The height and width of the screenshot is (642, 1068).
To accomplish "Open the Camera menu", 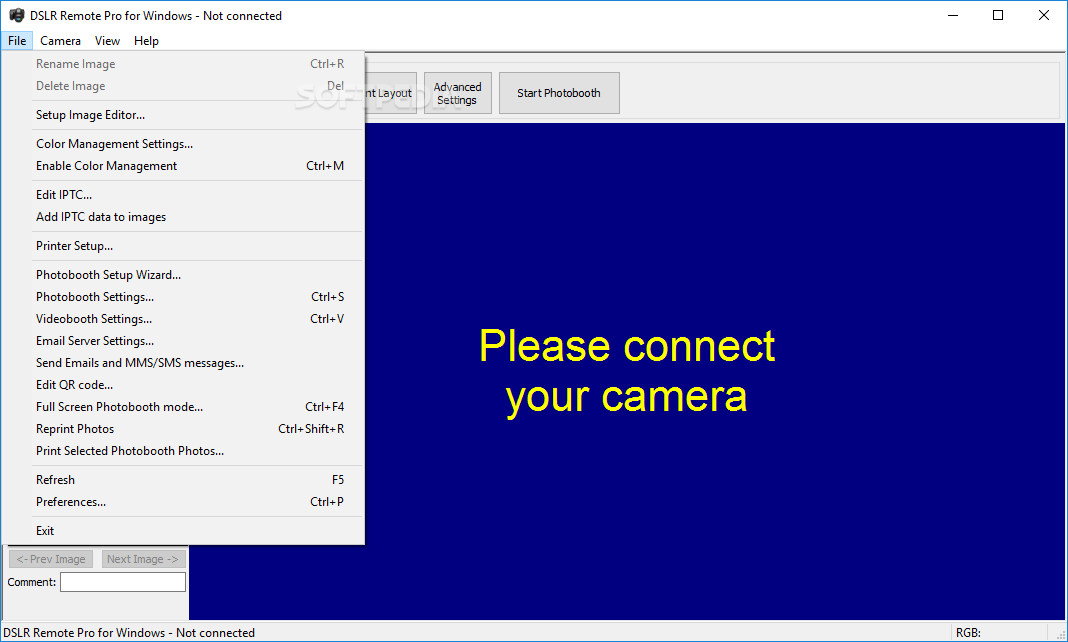I will pos(60,41).
